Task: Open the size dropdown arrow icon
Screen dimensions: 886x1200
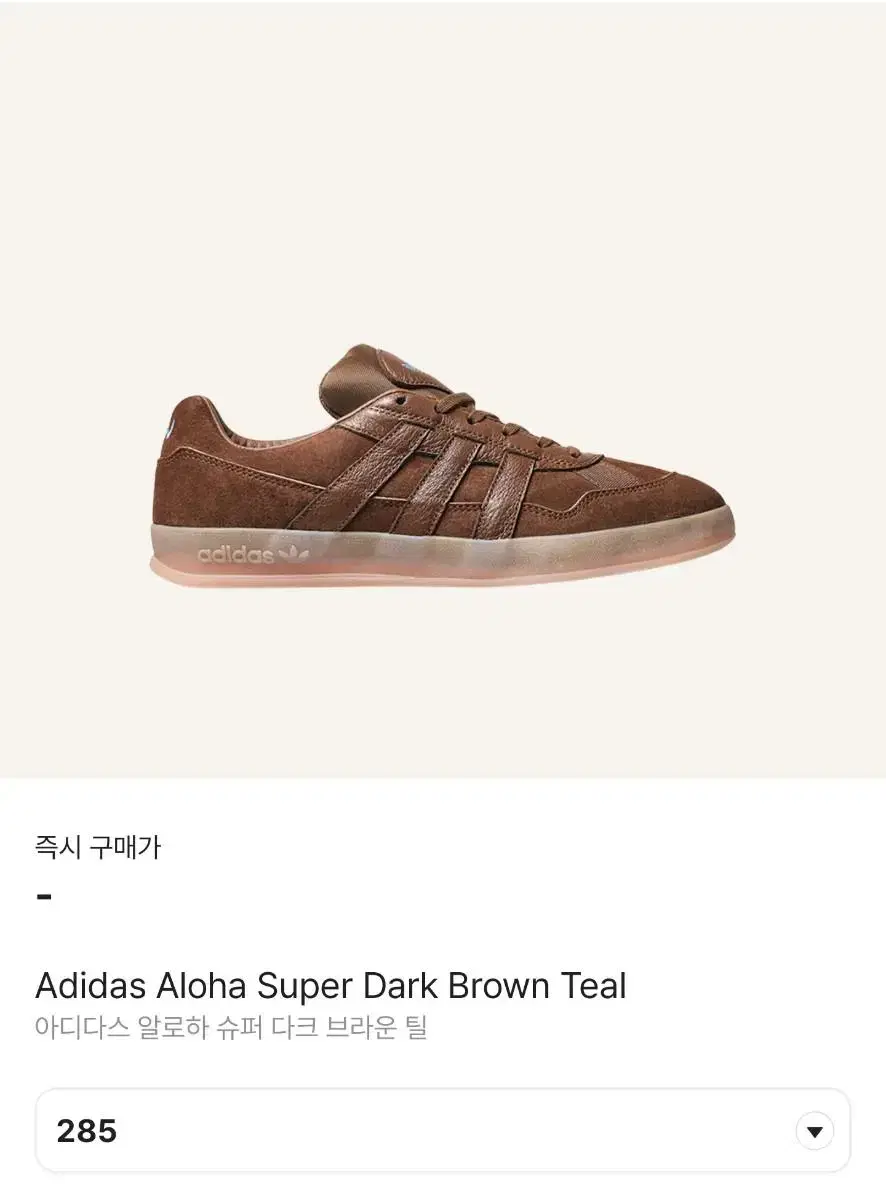Action: [814, 1131]
